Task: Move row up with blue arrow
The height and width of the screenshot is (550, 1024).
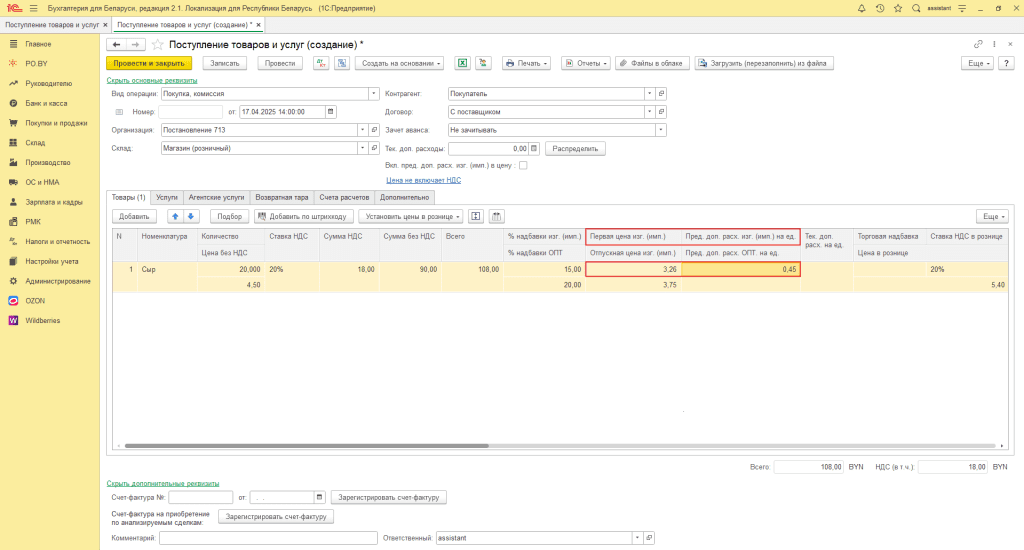Action: 175,216
